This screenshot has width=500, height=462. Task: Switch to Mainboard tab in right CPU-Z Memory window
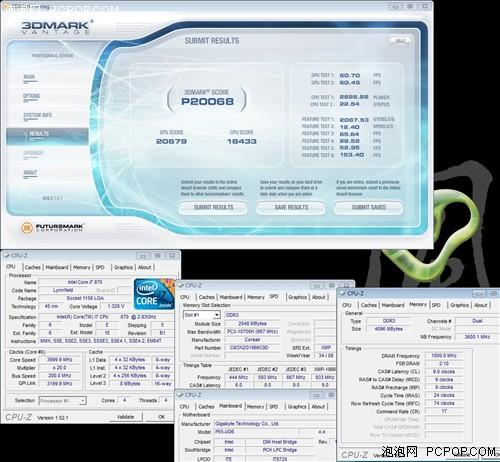(x=393, y=305)
